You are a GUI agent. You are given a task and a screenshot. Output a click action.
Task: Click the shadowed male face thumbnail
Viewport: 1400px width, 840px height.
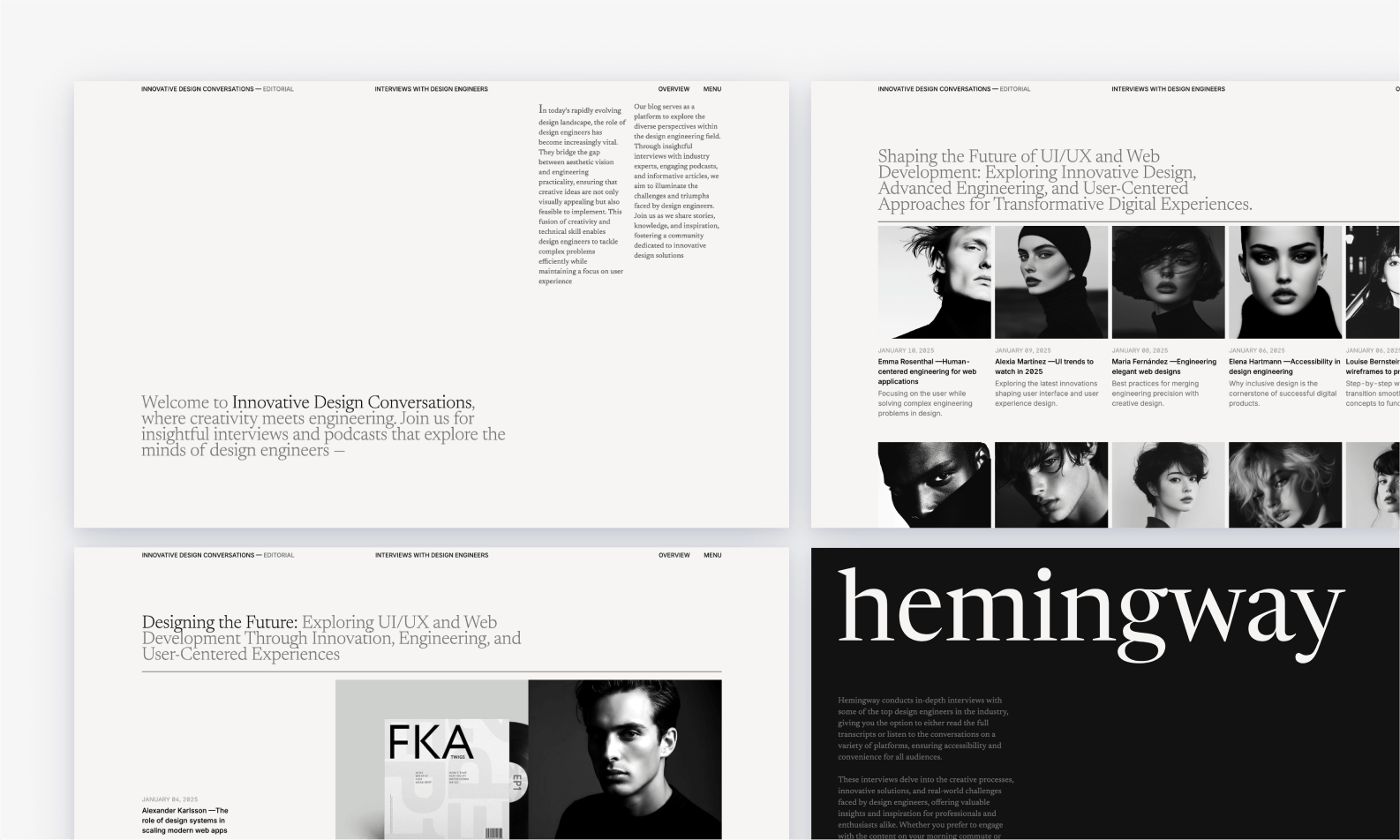pyautogui.click(x=934, y=484)
